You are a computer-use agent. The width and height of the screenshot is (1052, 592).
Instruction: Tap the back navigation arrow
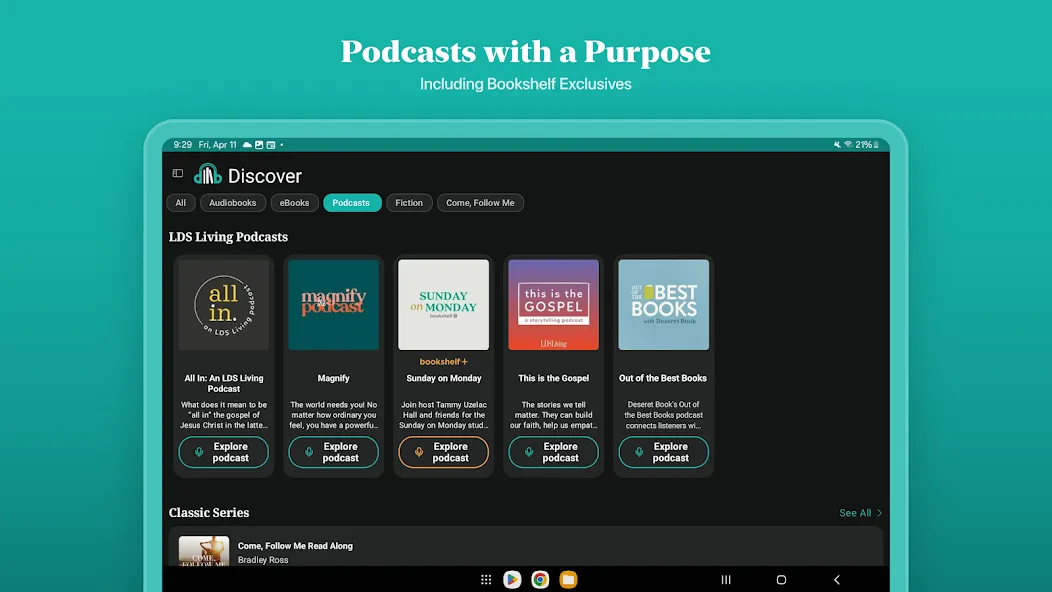pyautogui.click(x=837, y=579)
